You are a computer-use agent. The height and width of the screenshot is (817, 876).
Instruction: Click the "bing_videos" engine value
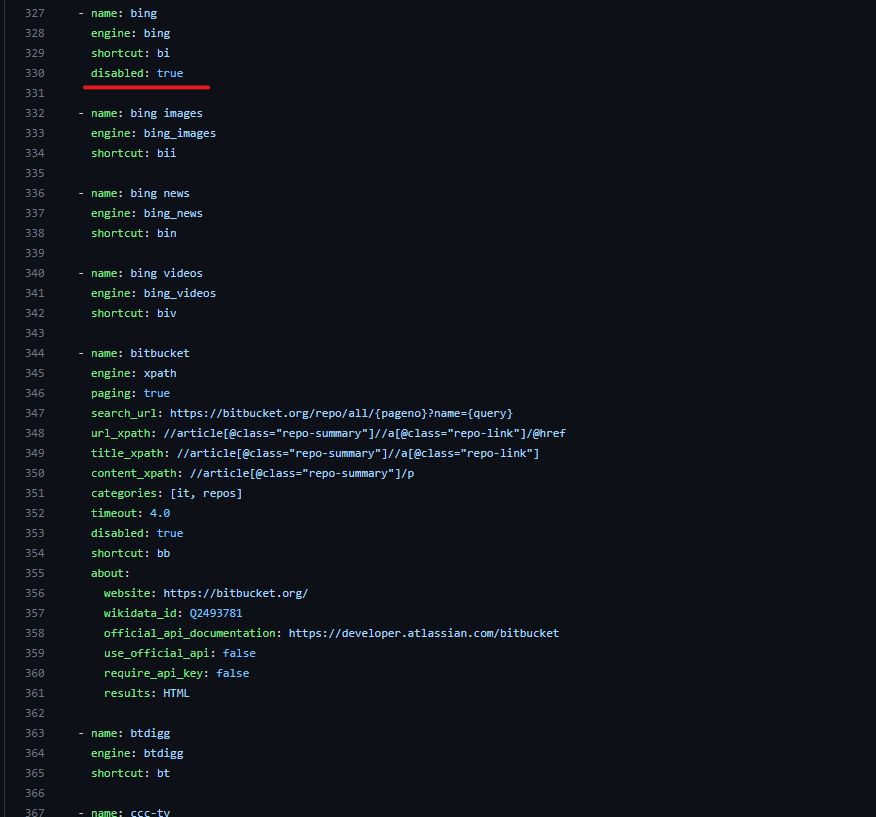[179, 293]
